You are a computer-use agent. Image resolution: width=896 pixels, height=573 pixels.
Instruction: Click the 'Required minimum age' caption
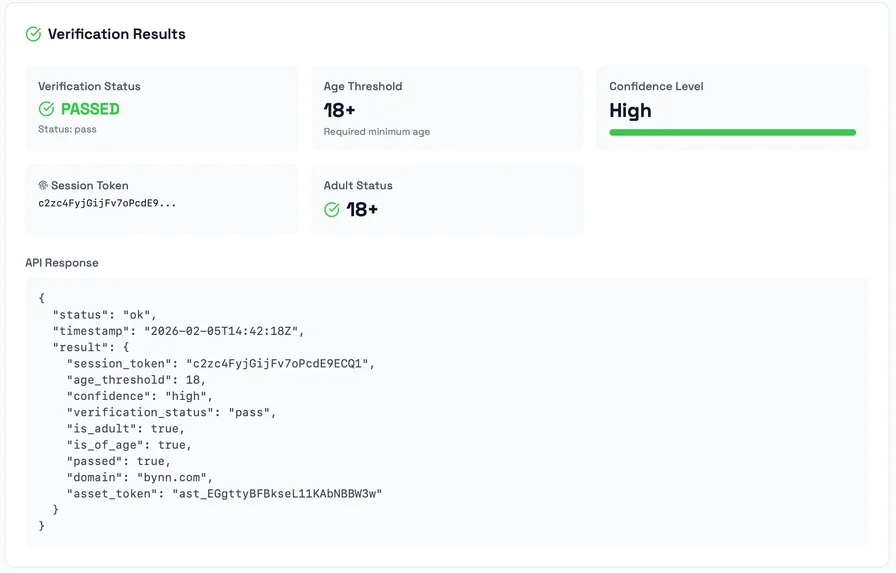coord(377,131)
